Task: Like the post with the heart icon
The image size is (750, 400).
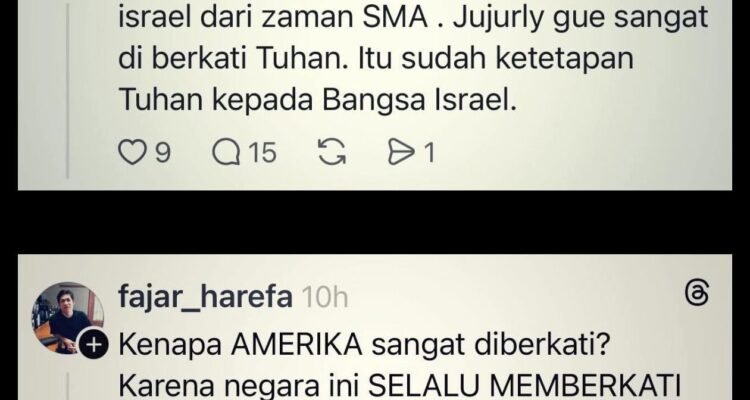Action: 132,154
